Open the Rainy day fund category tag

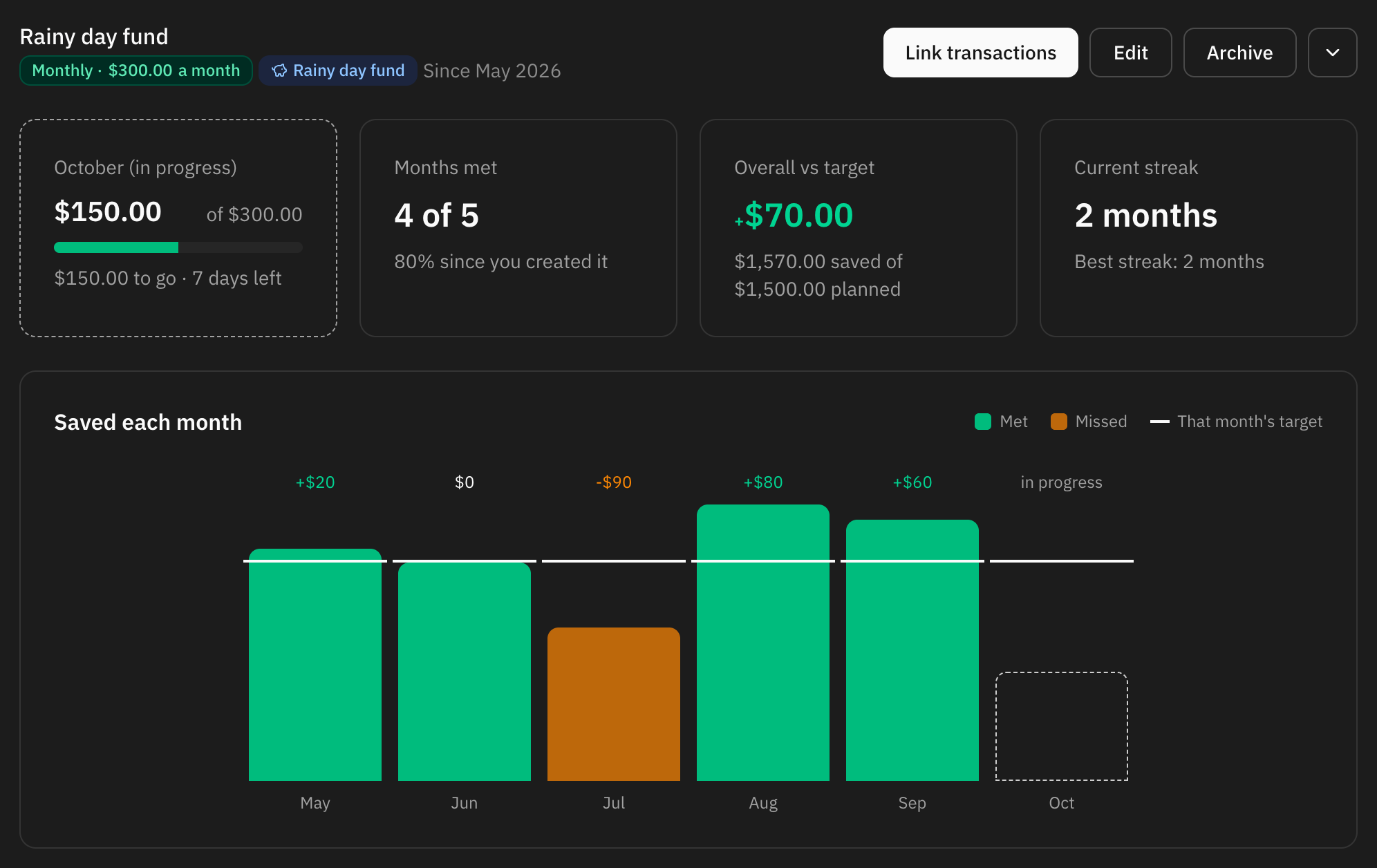tap(338, 70)
